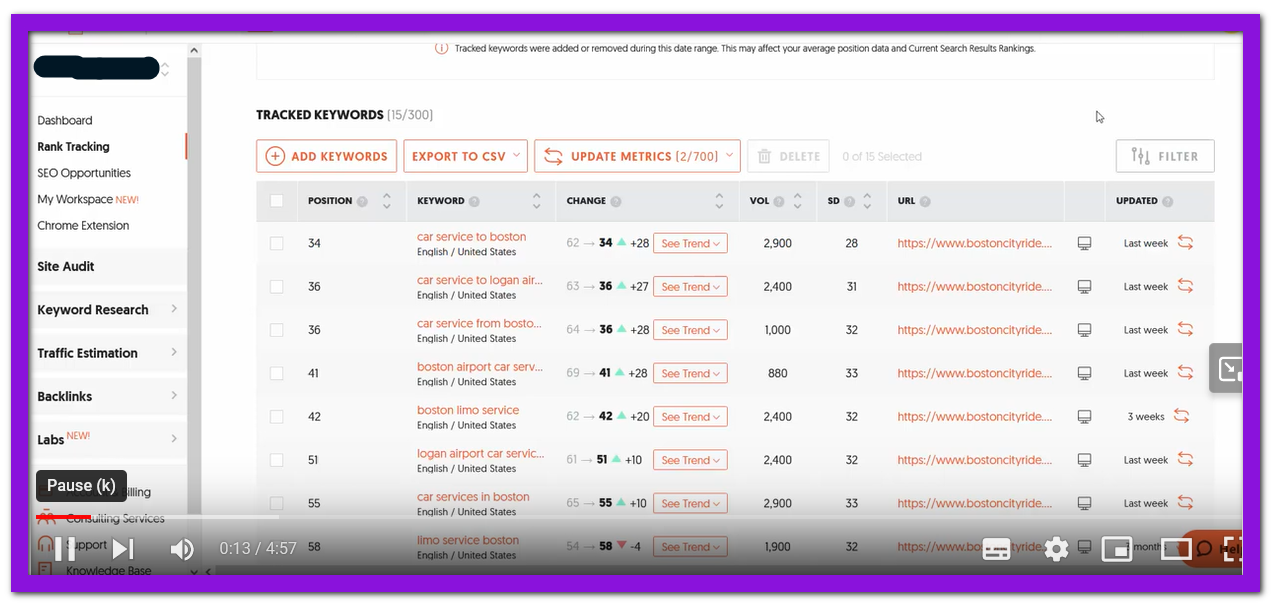Open URL link in boston limo service row
This screenshot has width=1275, height=608.
[975, 416]
